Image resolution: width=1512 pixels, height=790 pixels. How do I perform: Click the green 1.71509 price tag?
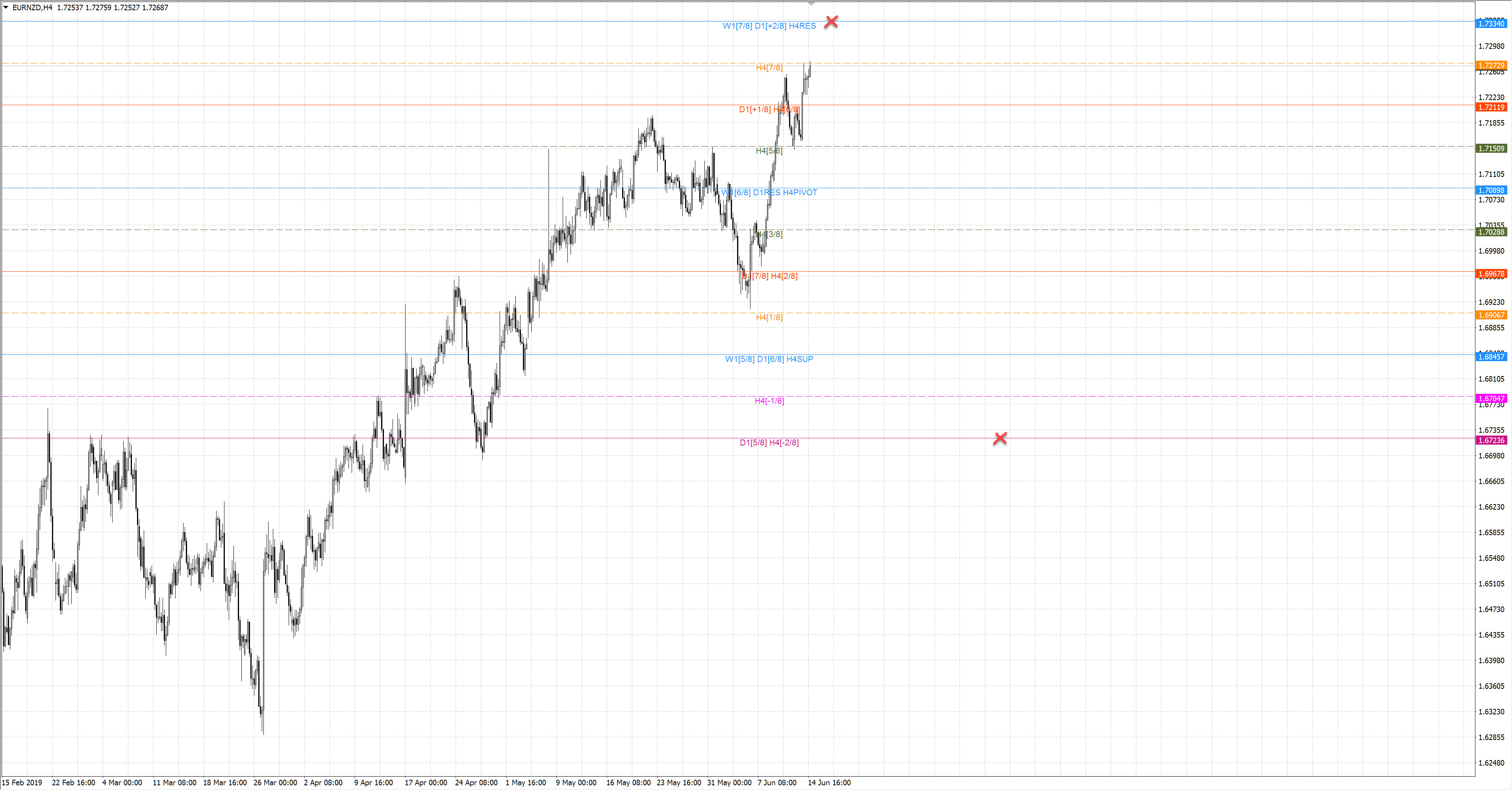click(1491, 148)
